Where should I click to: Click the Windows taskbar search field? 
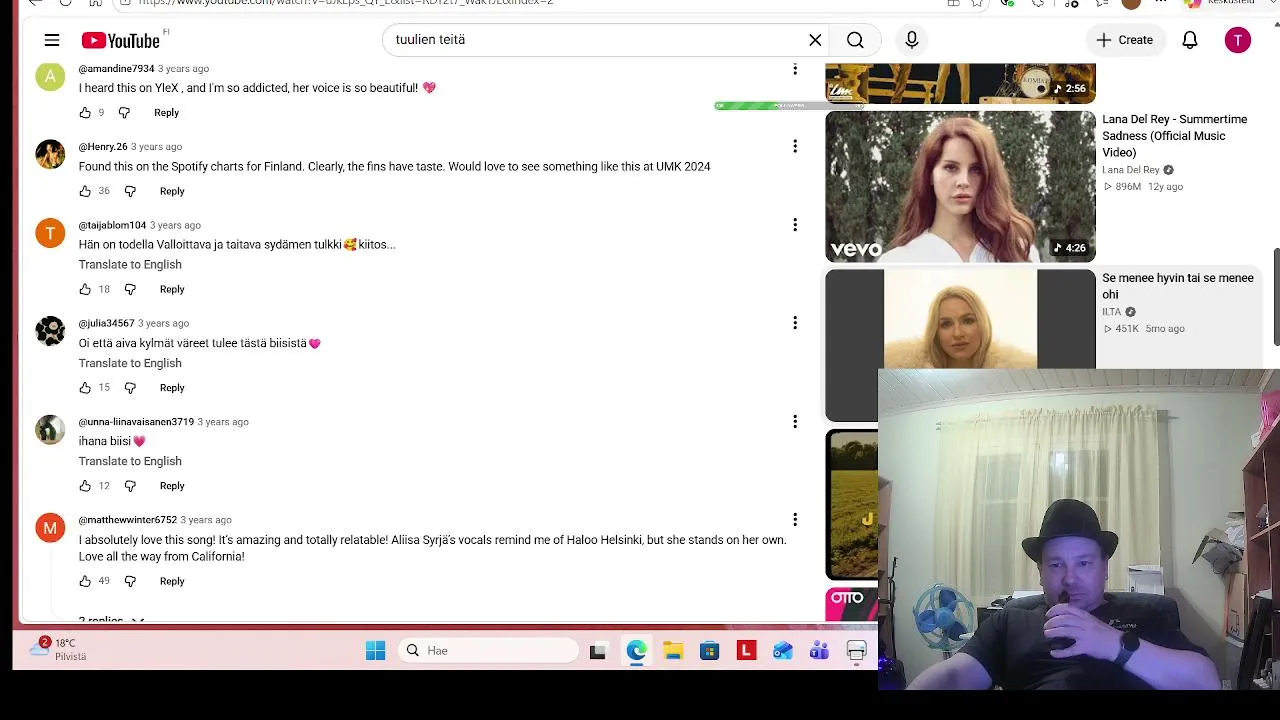488,651
